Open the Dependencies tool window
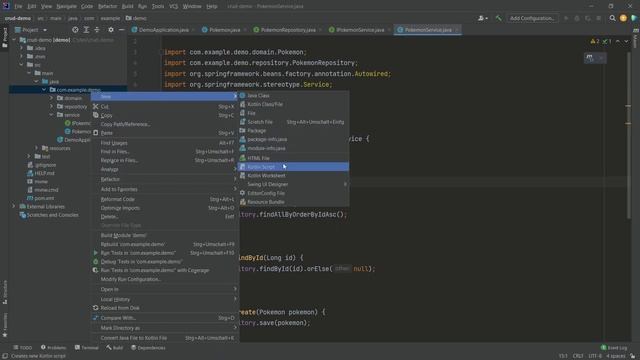Image resolution: width=640 pixels, height=360 pixels. coord(148,348)
